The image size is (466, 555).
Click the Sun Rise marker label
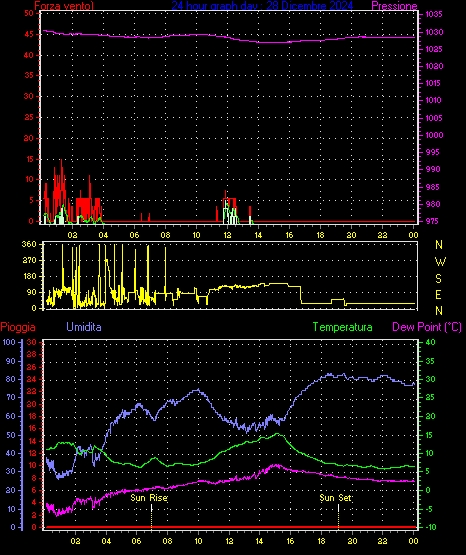pyautogui.click(x=149, y=498)
